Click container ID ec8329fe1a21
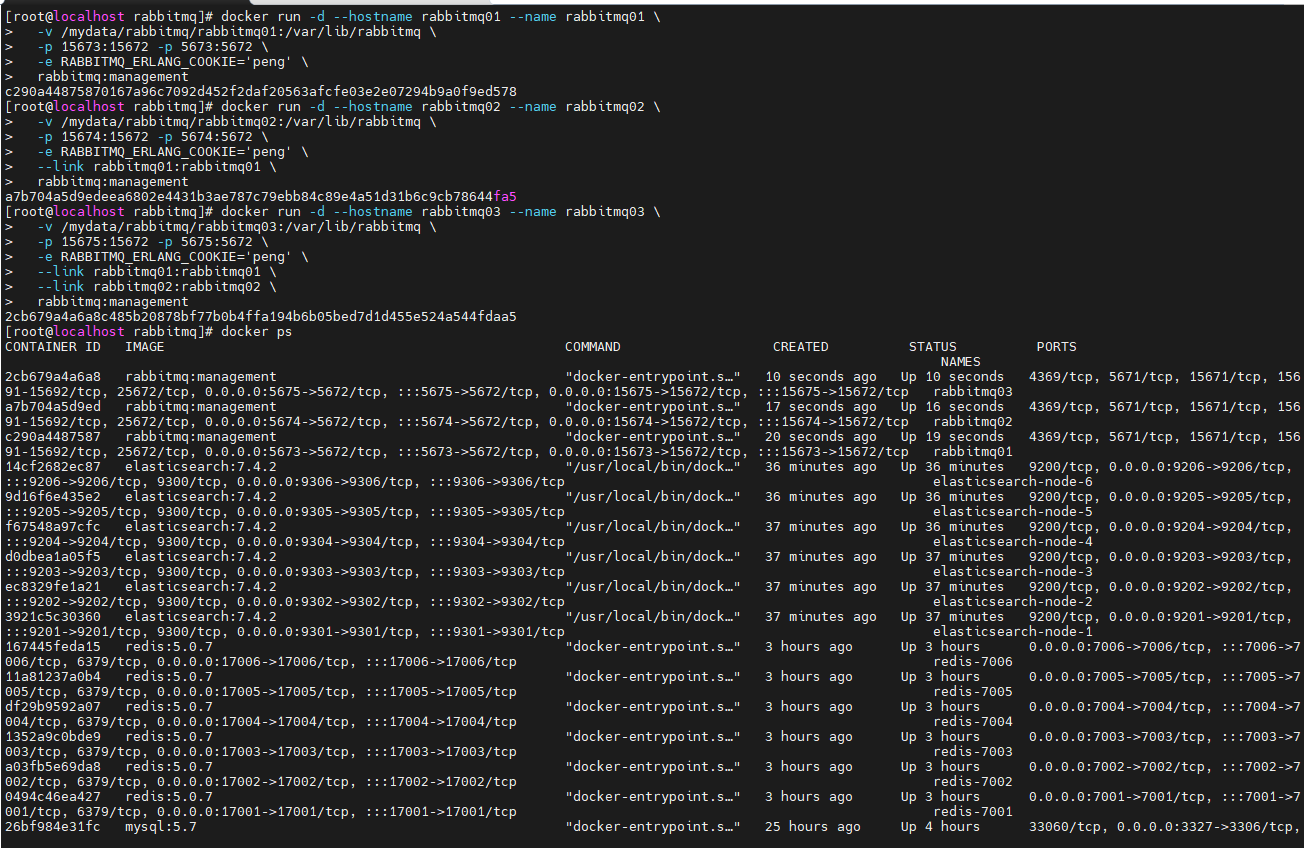Screen dimensions: 1304x848 [53, 587]
